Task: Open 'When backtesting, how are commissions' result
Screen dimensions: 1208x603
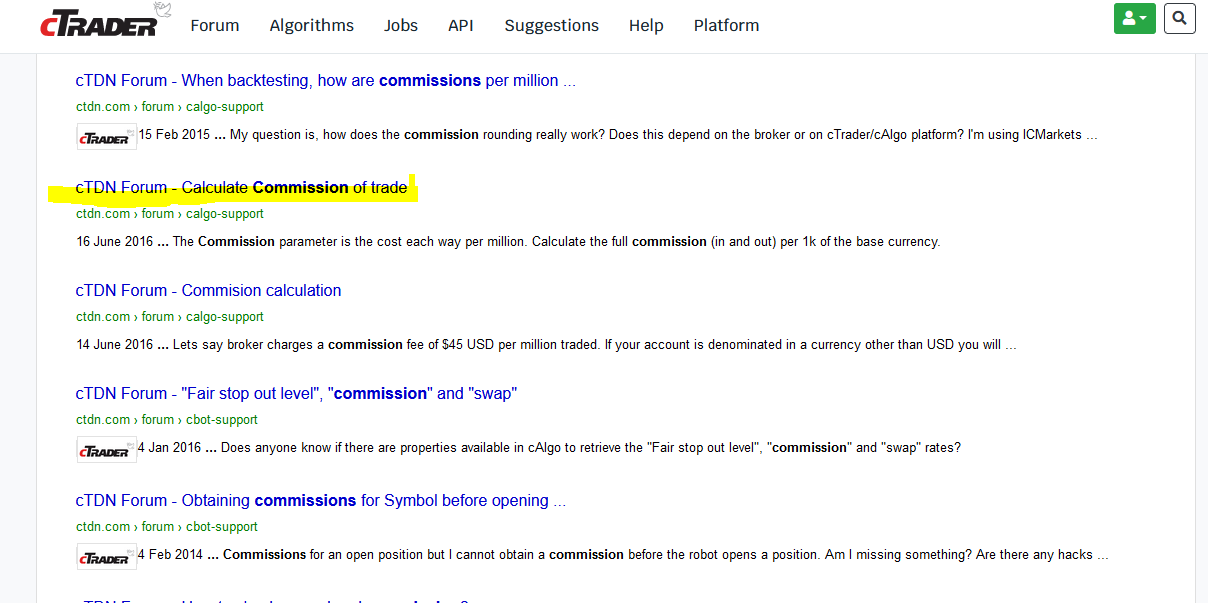Action: 326,81
